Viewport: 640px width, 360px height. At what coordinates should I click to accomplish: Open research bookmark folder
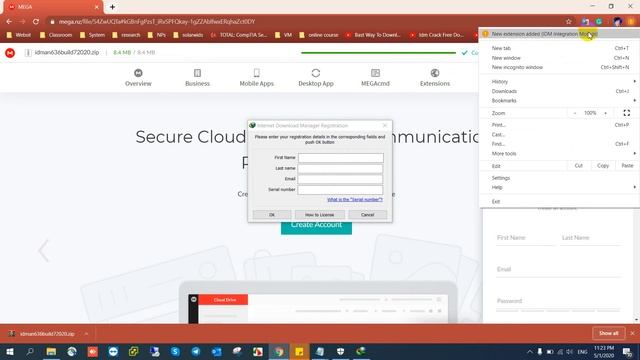126,35
